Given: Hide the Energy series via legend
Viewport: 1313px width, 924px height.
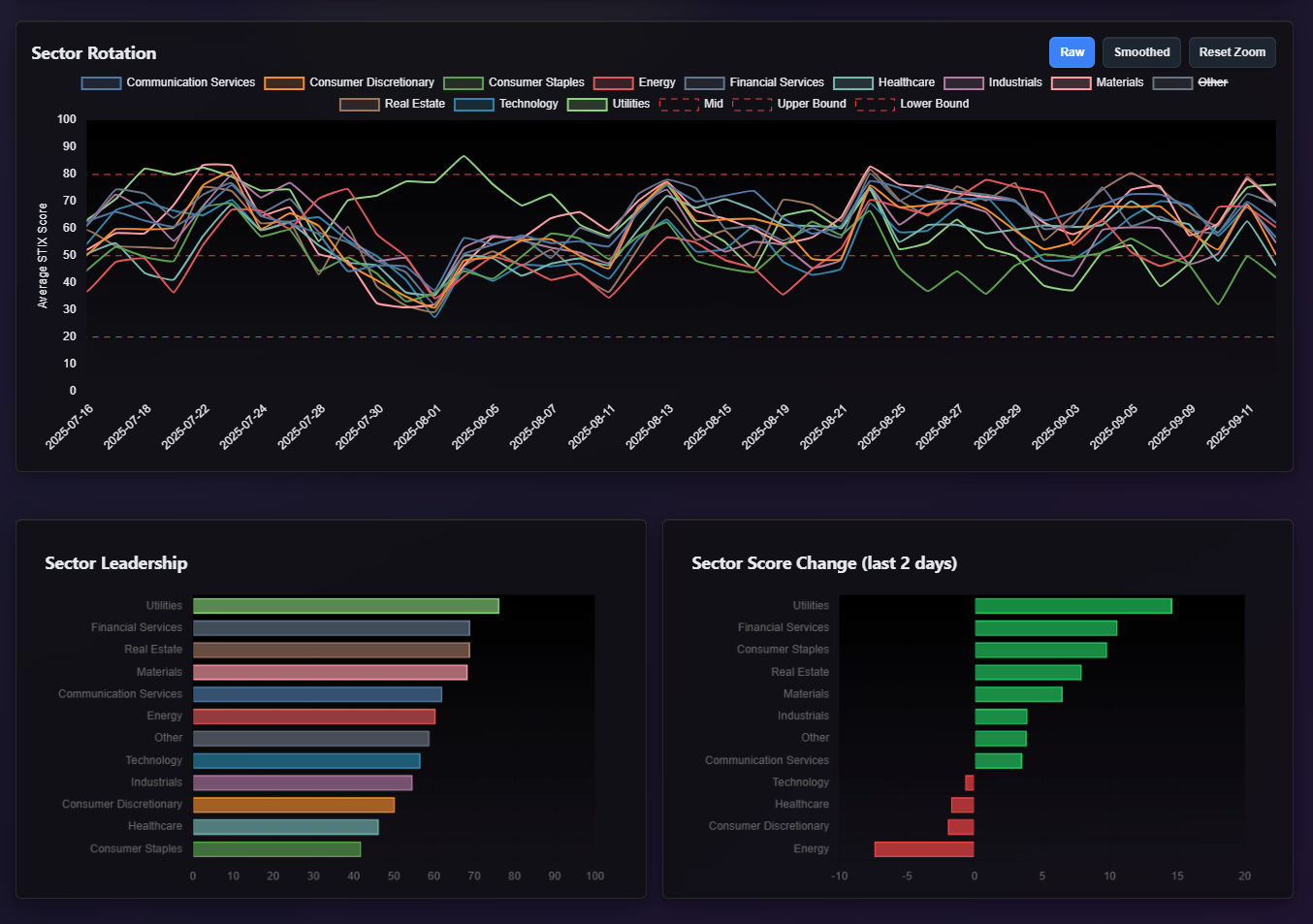Looking at the screenshot, I should coord(634,82).
